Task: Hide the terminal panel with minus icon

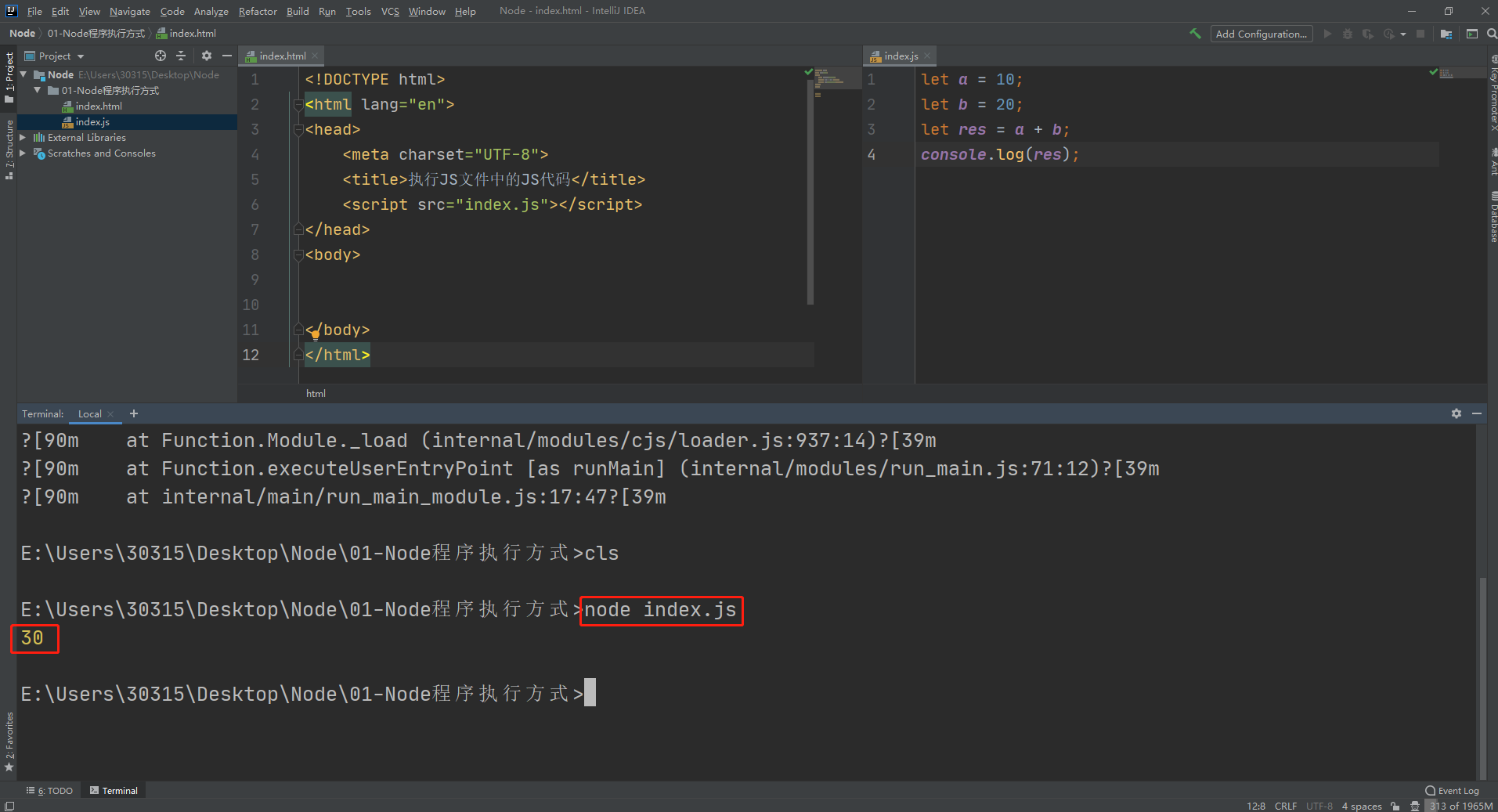Action: click(1477, 413)
